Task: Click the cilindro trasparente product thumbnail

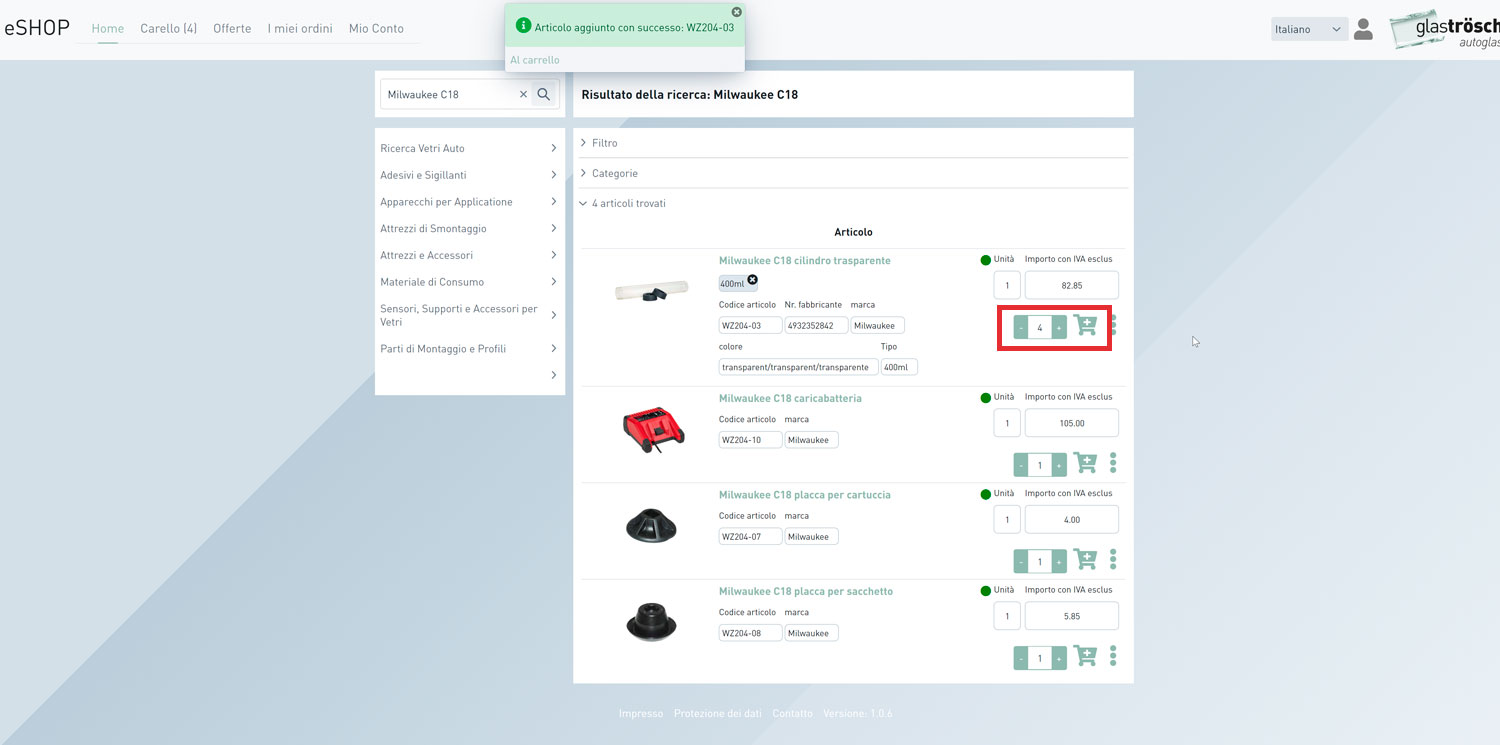Action: [651, 292]
